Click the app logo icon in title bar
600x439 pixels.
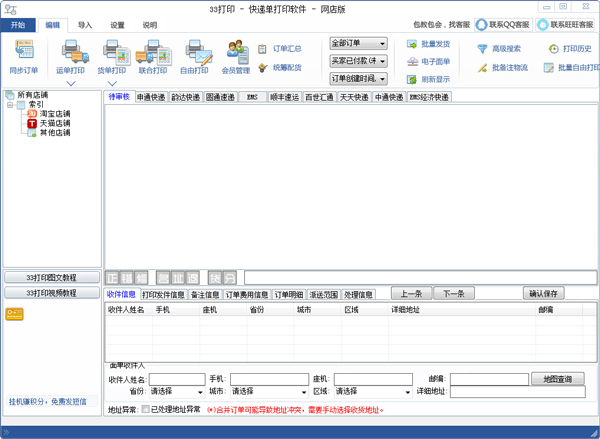(x=10, y=10)
